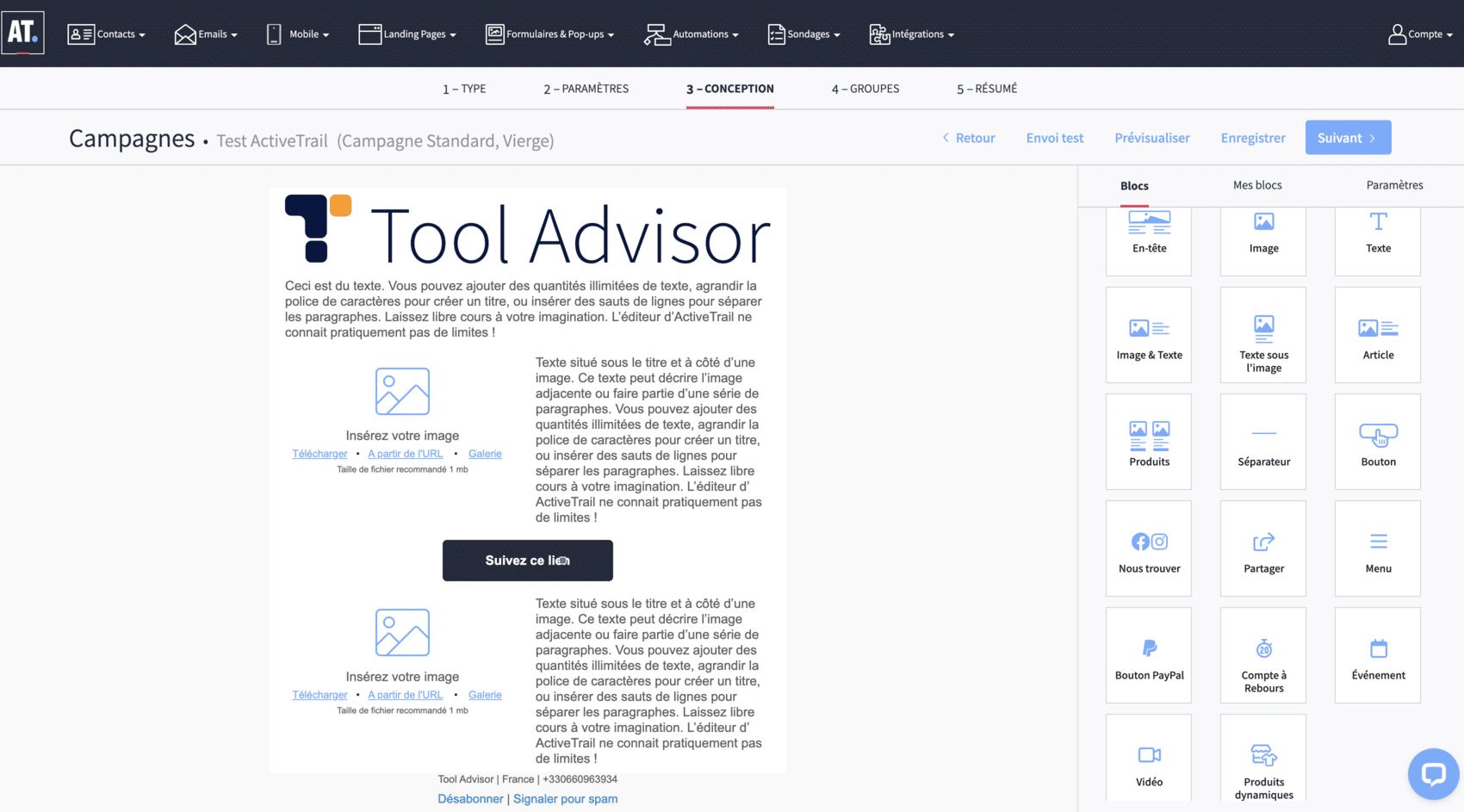Switch to the Mes blocs tab
Viewport: 1464px width, 812px height.
pos(1257,185)
